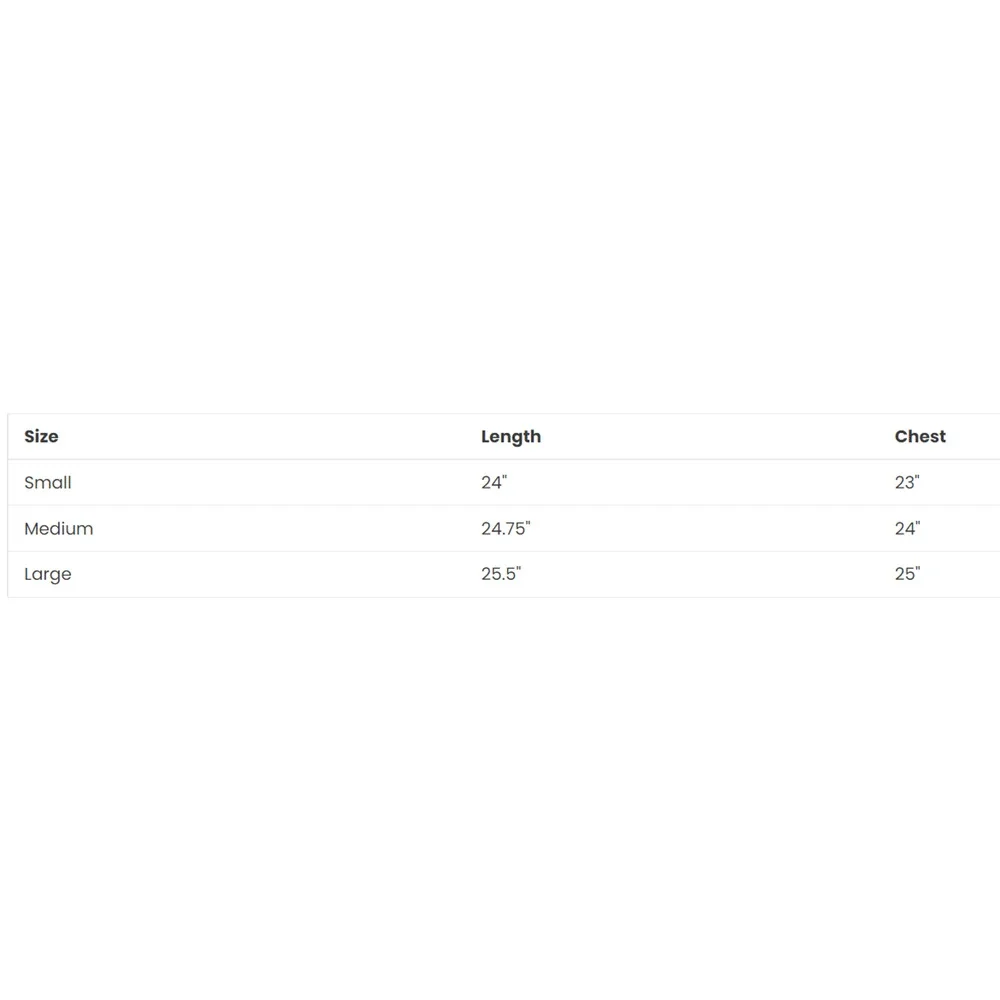Click the bold Length heading text

click(511, 437)
